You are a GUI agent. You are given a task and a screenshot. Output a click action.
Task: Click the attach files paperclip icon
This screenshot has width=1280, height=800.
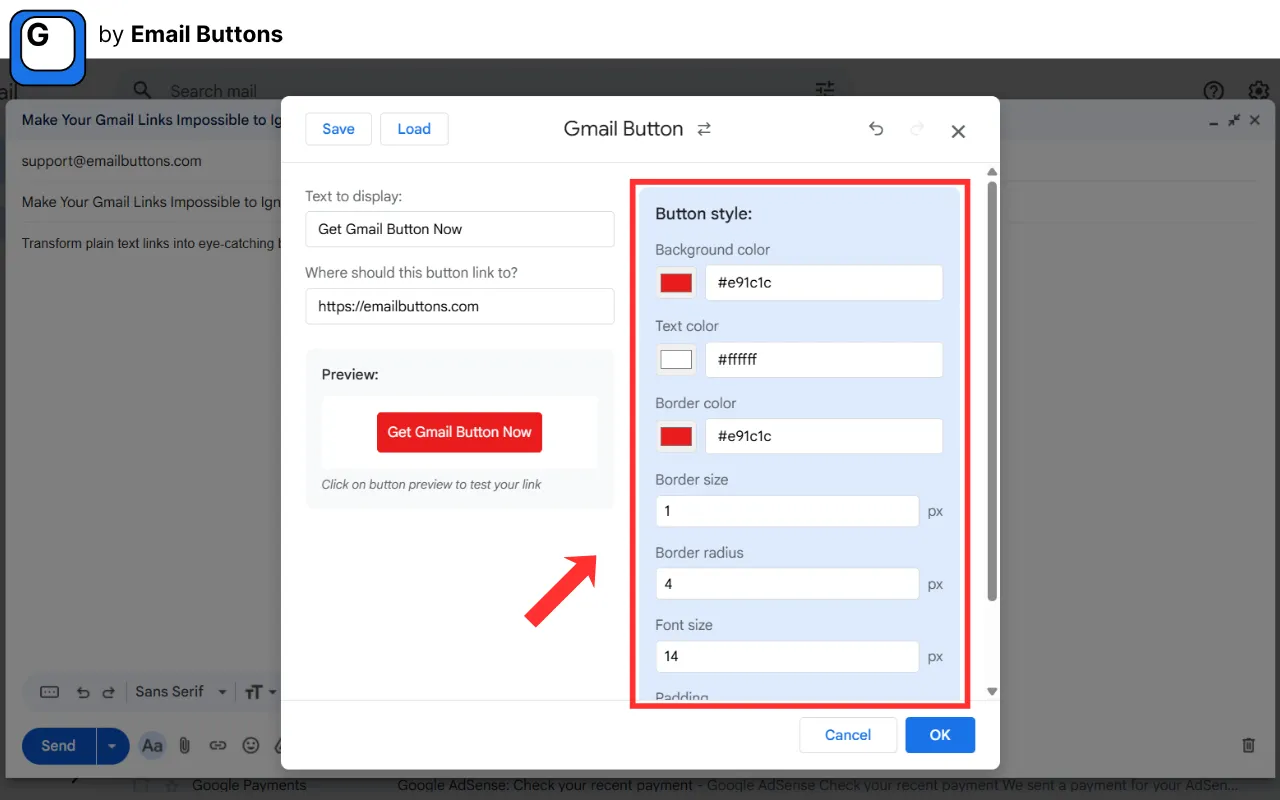pyautogui.click(x=185, y=745)
